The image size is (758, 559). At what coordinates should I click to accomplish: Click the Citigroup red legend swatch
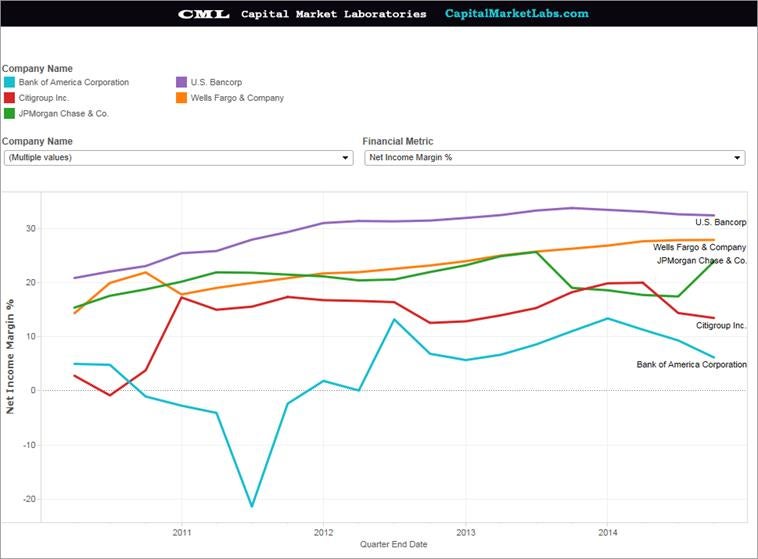click(x=9, y=98)
